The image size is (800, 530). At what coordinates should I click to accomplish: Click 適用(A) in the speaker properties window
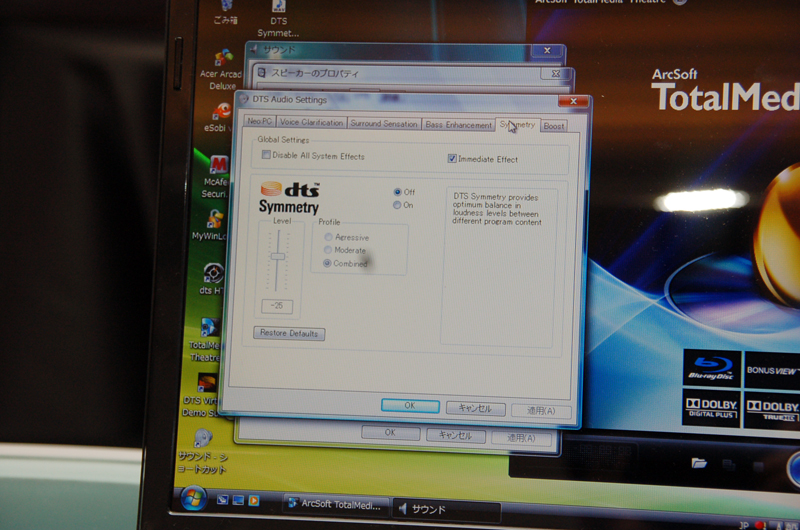coord(521,438)
